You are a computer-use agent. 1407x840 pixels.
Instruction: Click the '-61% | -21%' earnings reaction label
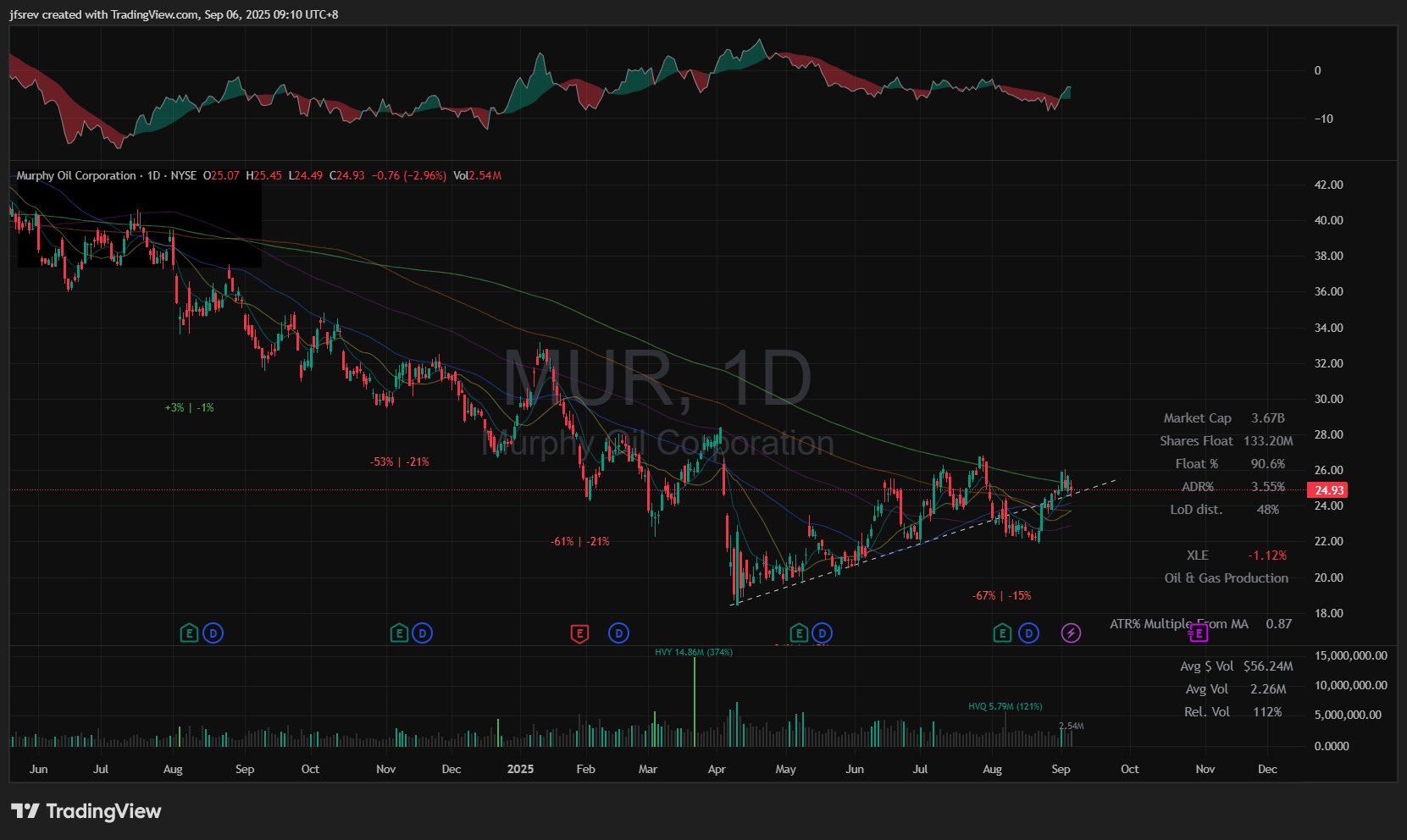(580, 541)
